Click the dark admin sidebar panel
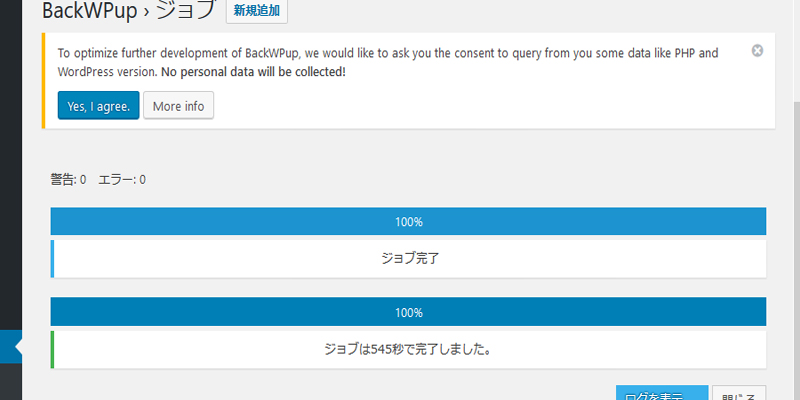The image size is (800, 400). pyautogui.click(x=11, y=165)
